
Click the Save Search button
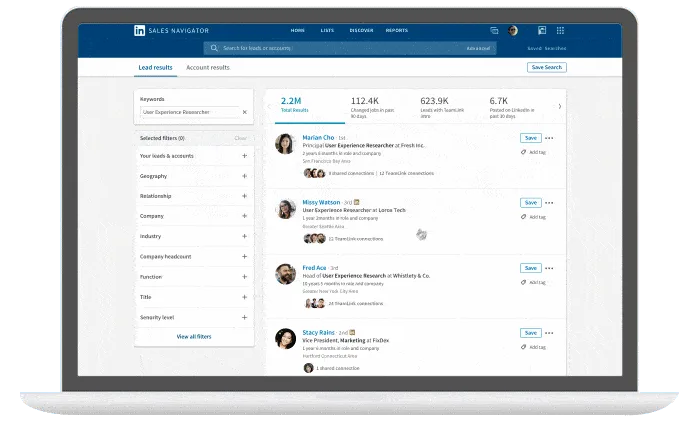pyautogui.click(x=547, y=67)
